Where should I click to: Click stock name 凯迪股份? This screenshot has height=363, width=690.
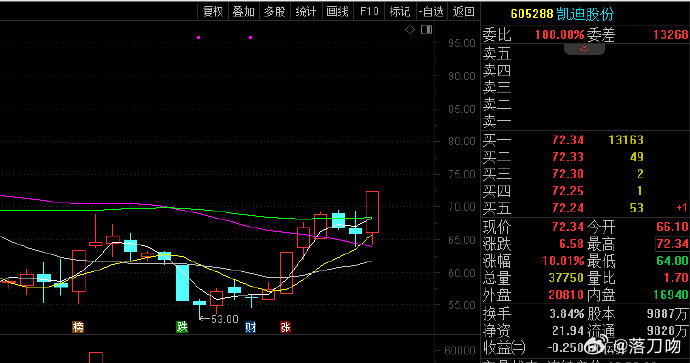click(x=585, y=14)
